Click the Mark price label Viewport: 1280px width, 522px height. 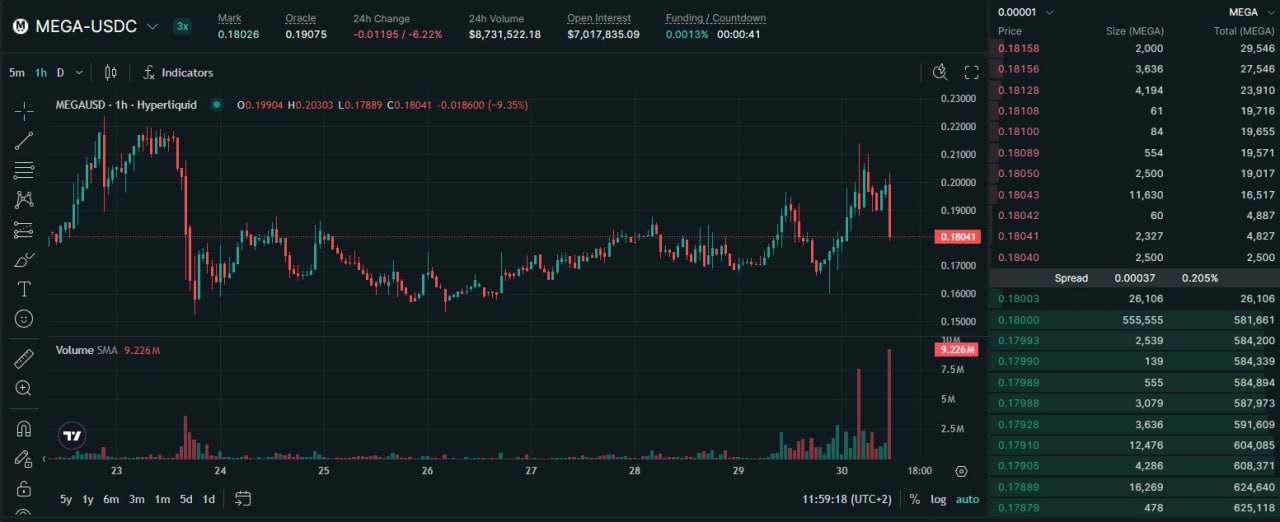pyautogui.click(x=229, y=18)
